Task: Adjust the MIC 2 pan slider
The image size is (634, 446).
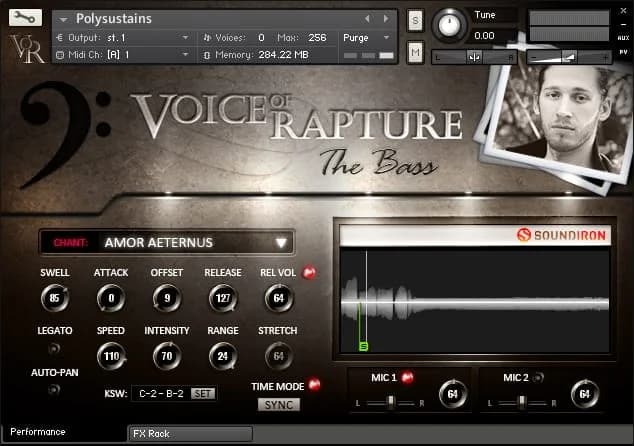Action: pos(522,403)
